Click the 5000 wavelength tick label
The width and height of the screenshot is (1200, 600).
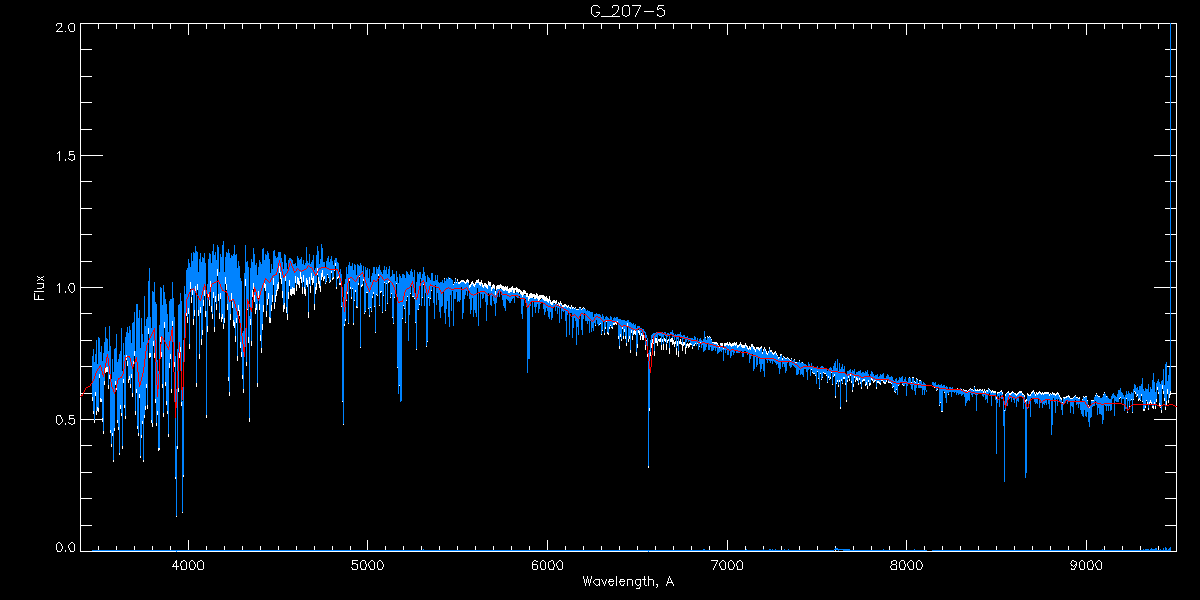point(367,565)
